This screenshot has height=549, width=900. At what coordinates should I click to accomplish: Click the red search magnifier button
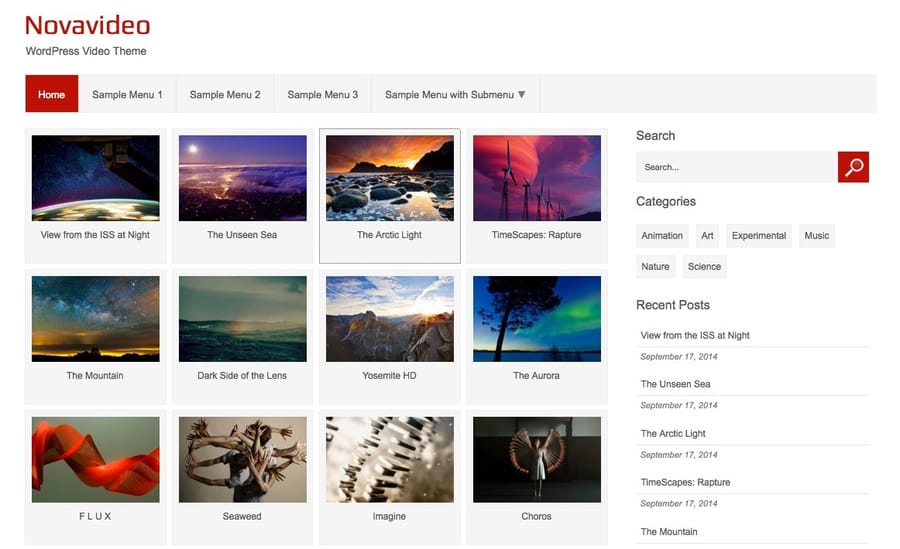[853, 167]
